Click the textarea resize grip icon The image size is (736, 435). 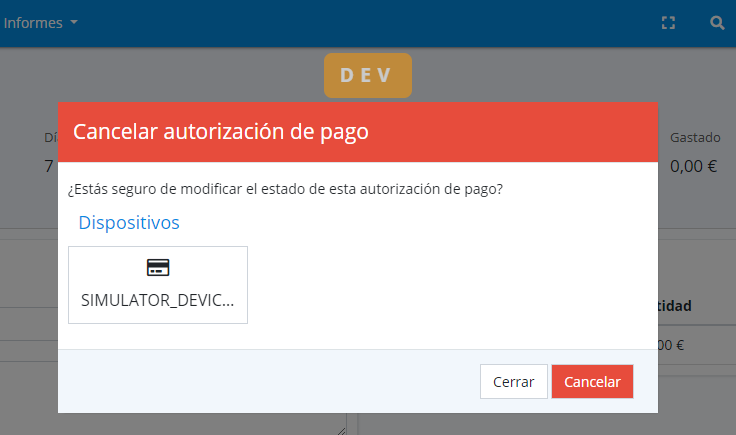[340, 429]
